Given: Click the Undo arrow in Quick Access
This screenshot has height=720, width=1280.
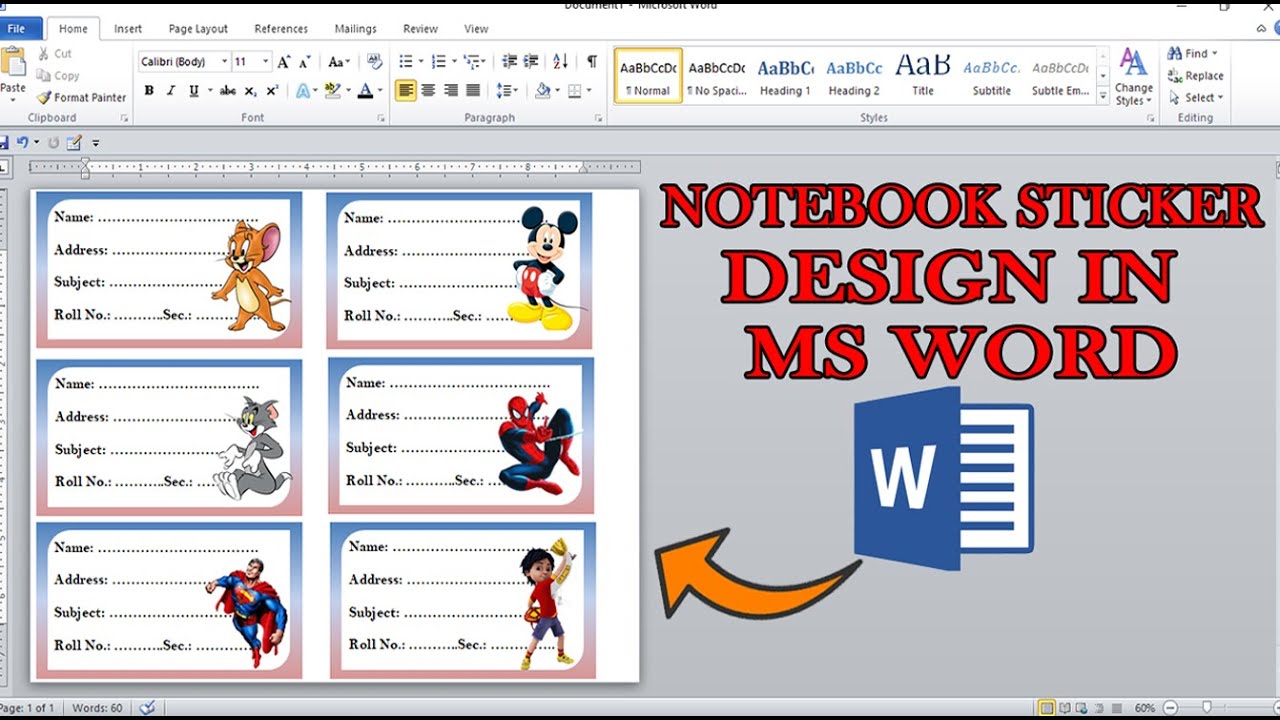Looking at the screenshot, I should (22, 143).
